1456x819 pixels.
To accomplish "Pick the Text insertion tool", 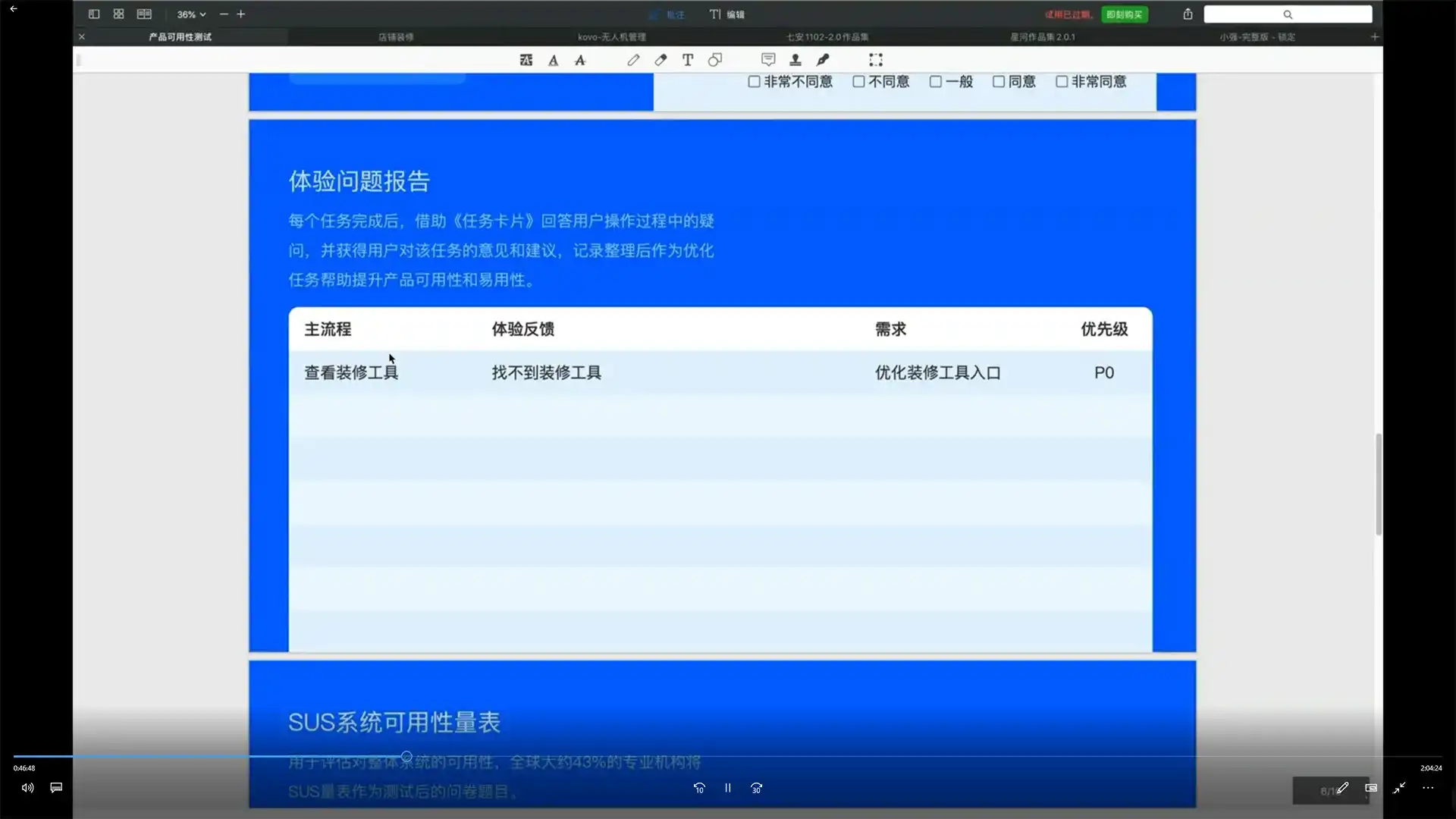I will pos(688,60).
